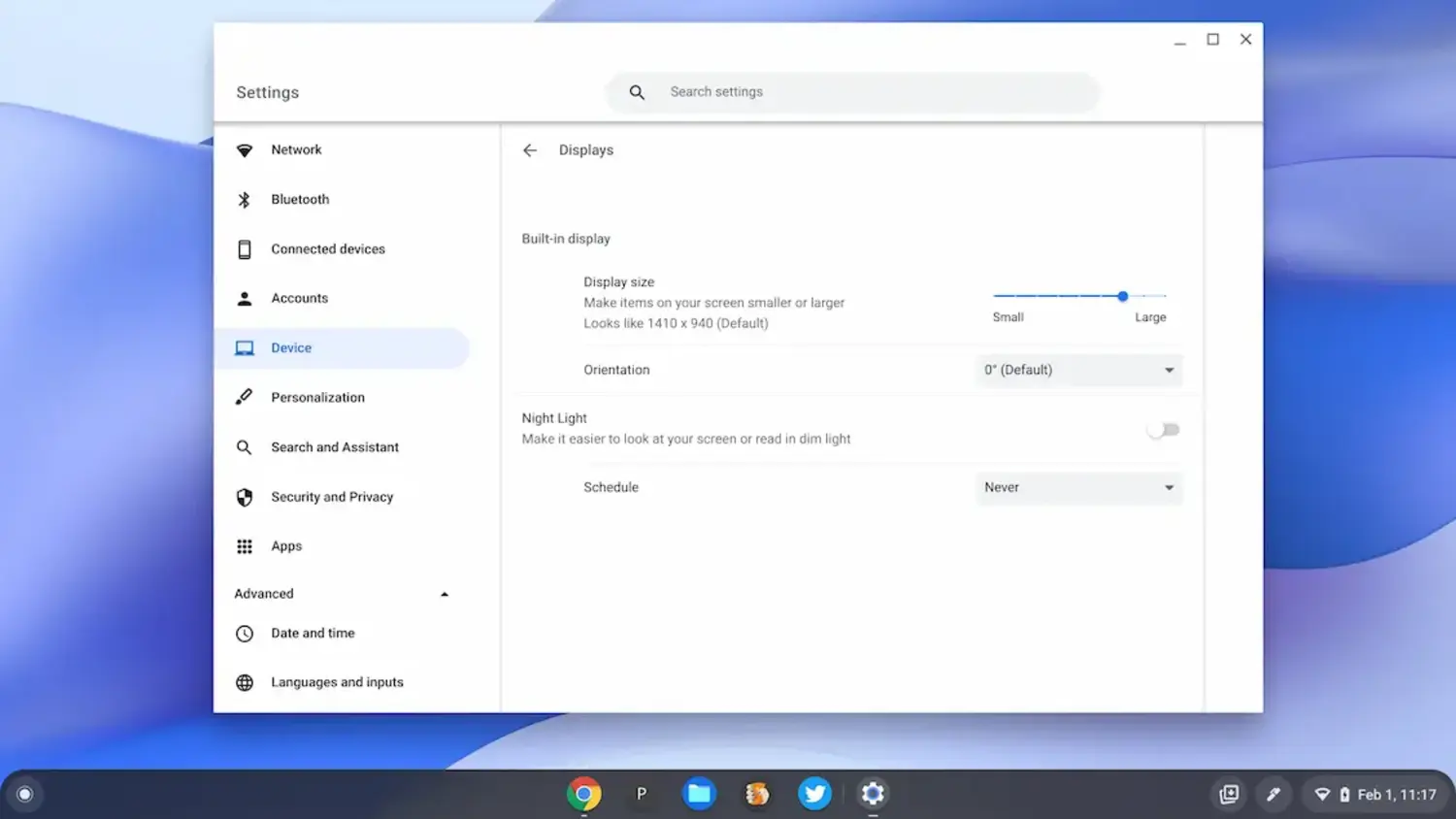Open the P app on the shelf

point(642,794)
